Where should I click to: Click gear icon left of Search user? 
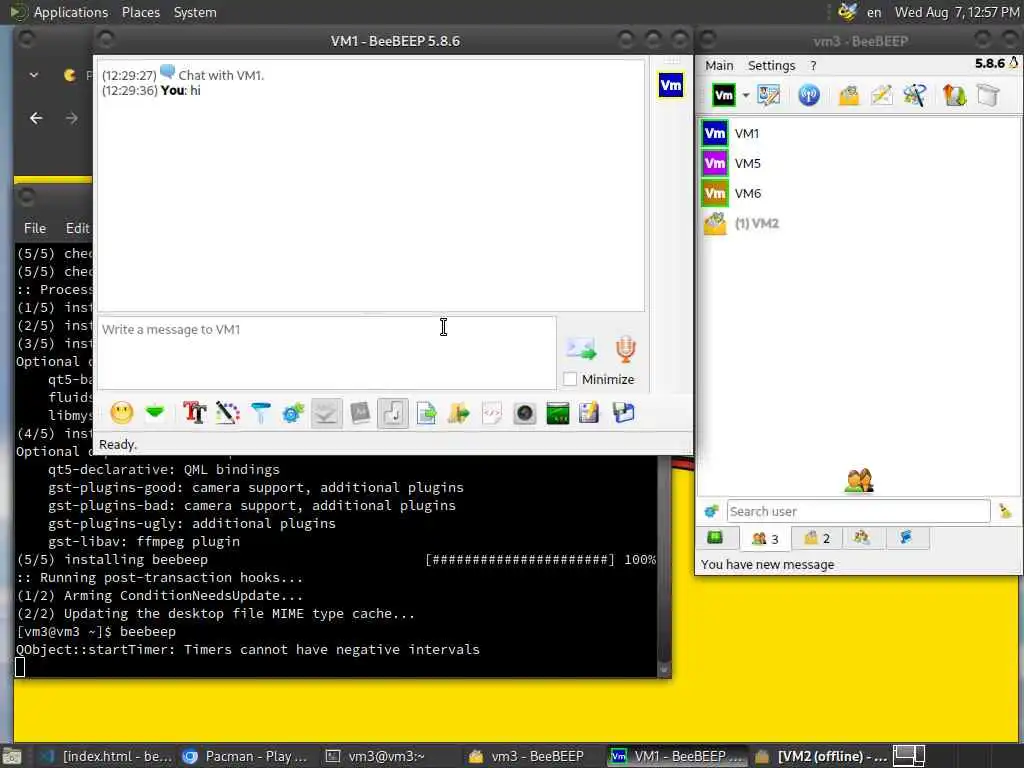tap(712, 511)
